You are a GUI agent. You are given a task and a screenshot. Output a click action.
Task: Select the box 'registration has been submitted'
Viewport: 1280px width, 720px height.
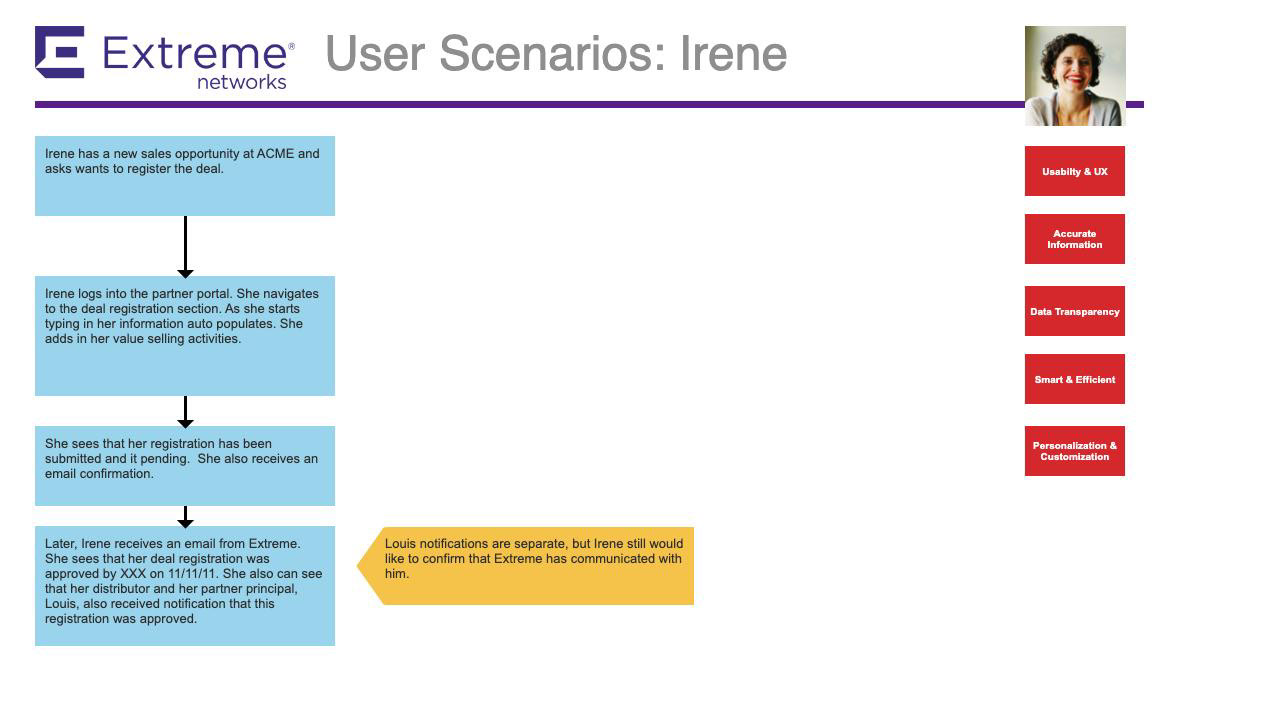(185, 466)
